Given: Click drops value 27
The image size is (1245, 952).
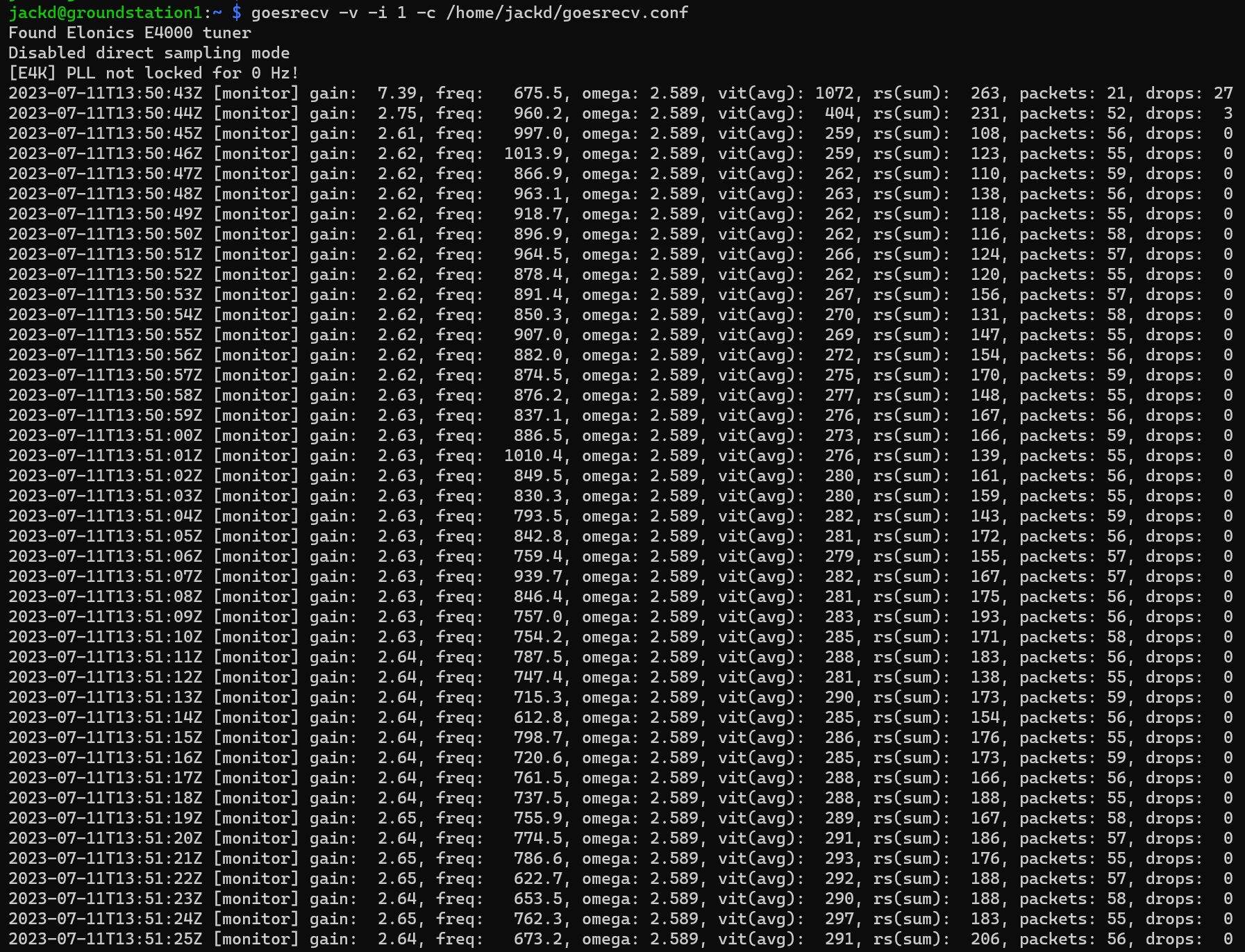Looking at the screenshot, I should tap(1223, 93).
